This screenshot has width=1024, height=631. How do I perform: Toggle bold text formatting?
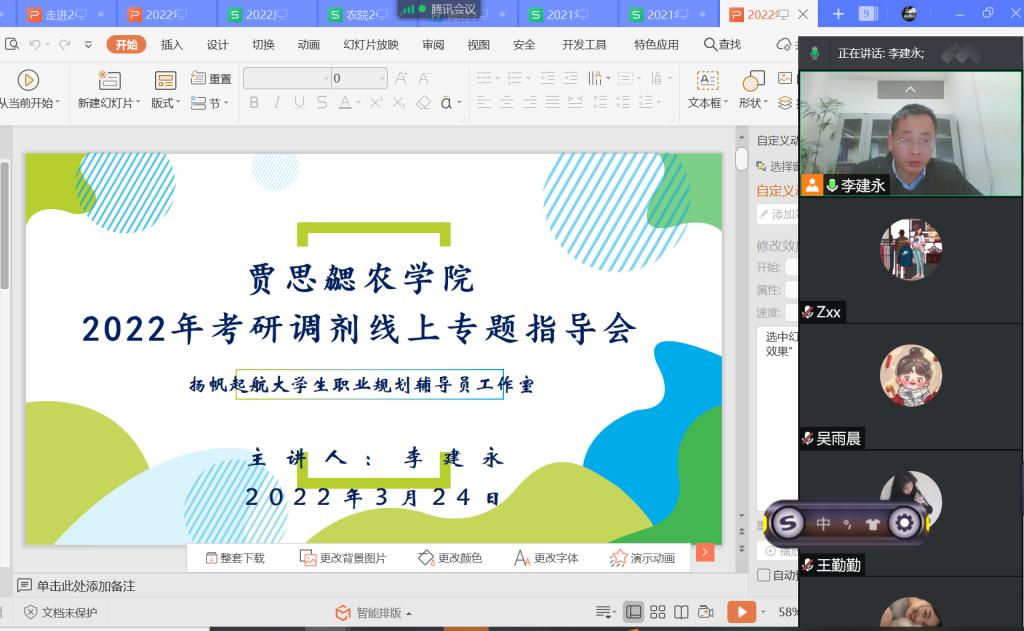pyautogui.click(x=254, y=103)
